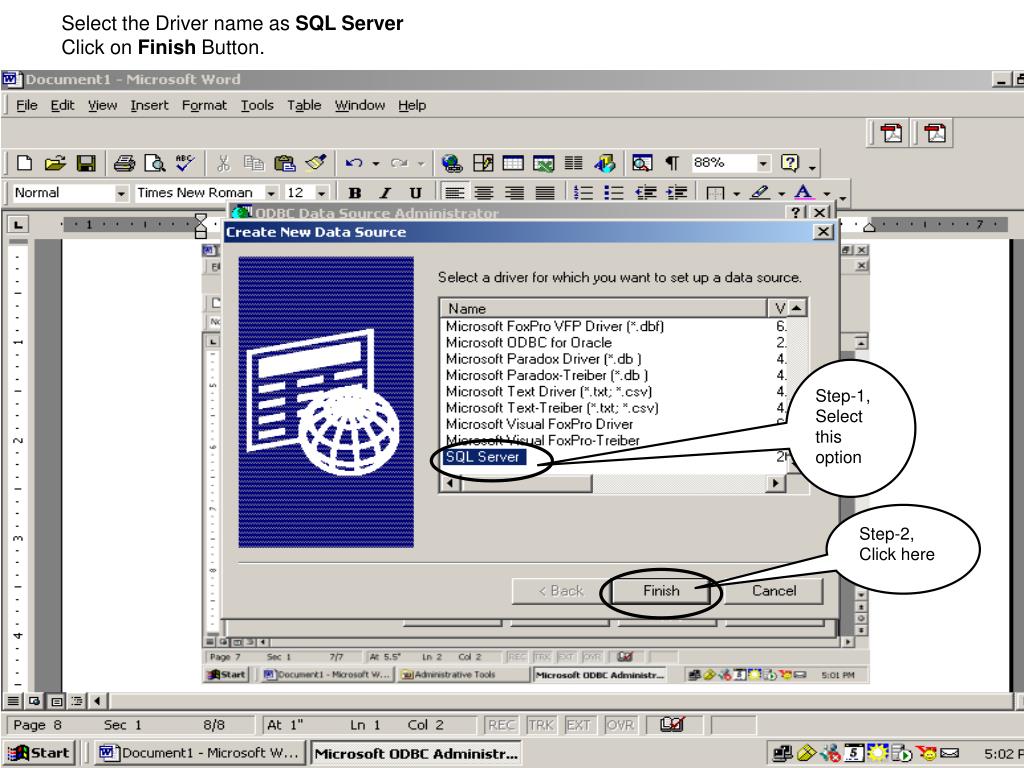Open the Insert menu
The height and width of the screenshot is (768, 1024).
150,105
